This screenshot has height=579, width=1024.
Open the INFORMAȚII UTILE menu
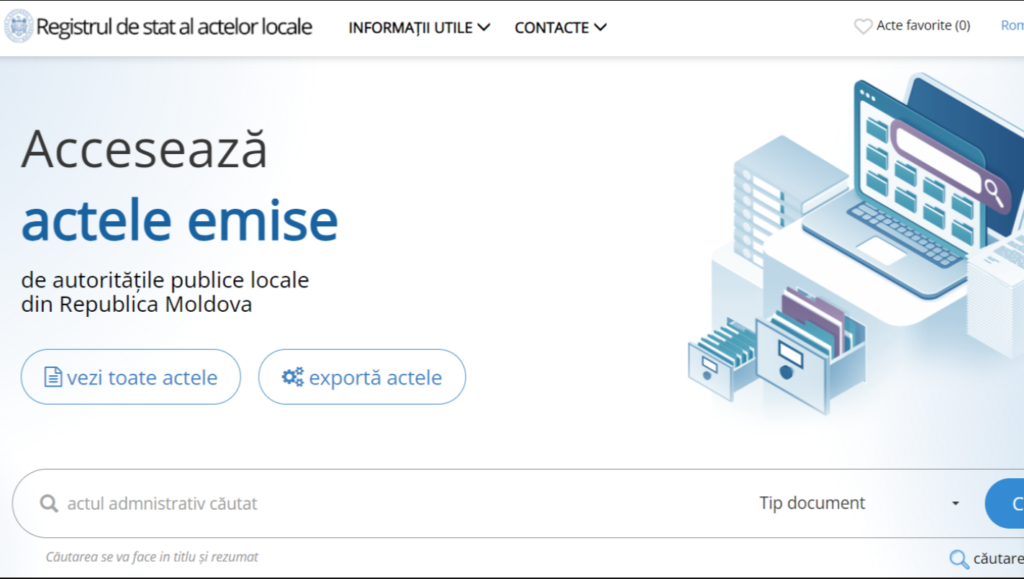coord(410,28)
